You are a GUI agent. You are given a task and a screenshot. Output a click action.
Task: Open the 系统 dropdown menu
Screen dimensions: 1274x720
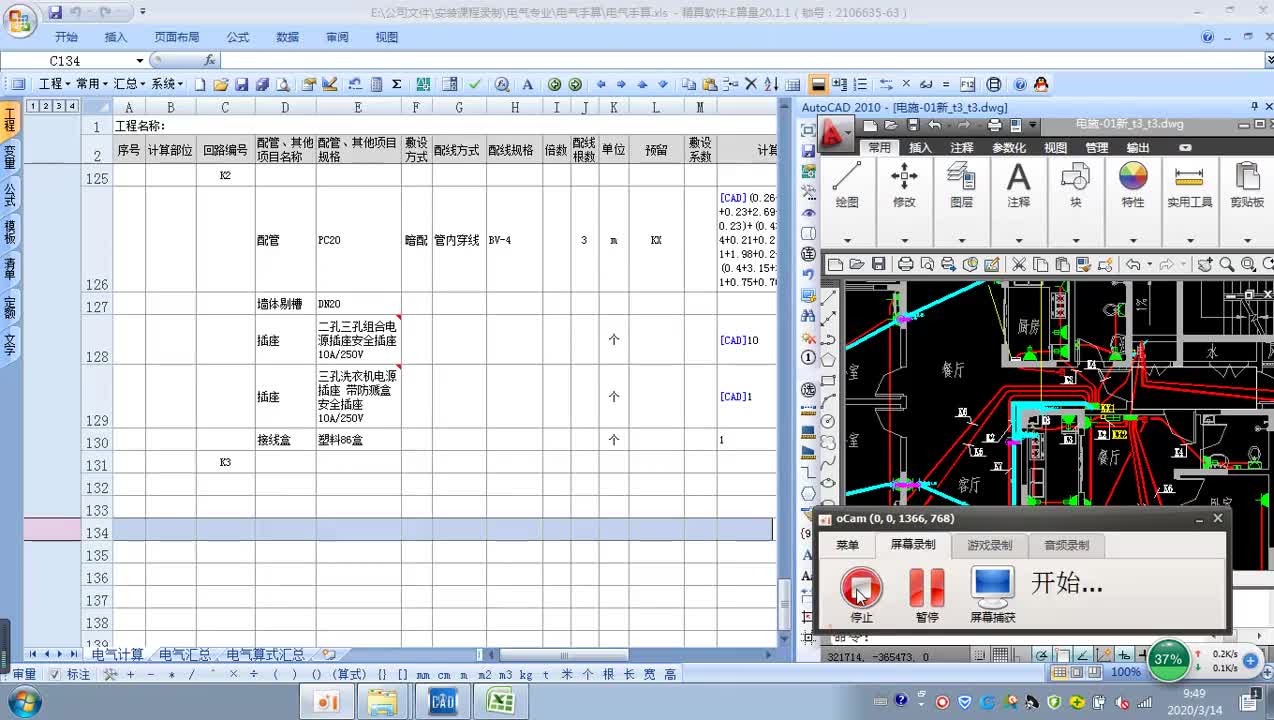[167, 85]
